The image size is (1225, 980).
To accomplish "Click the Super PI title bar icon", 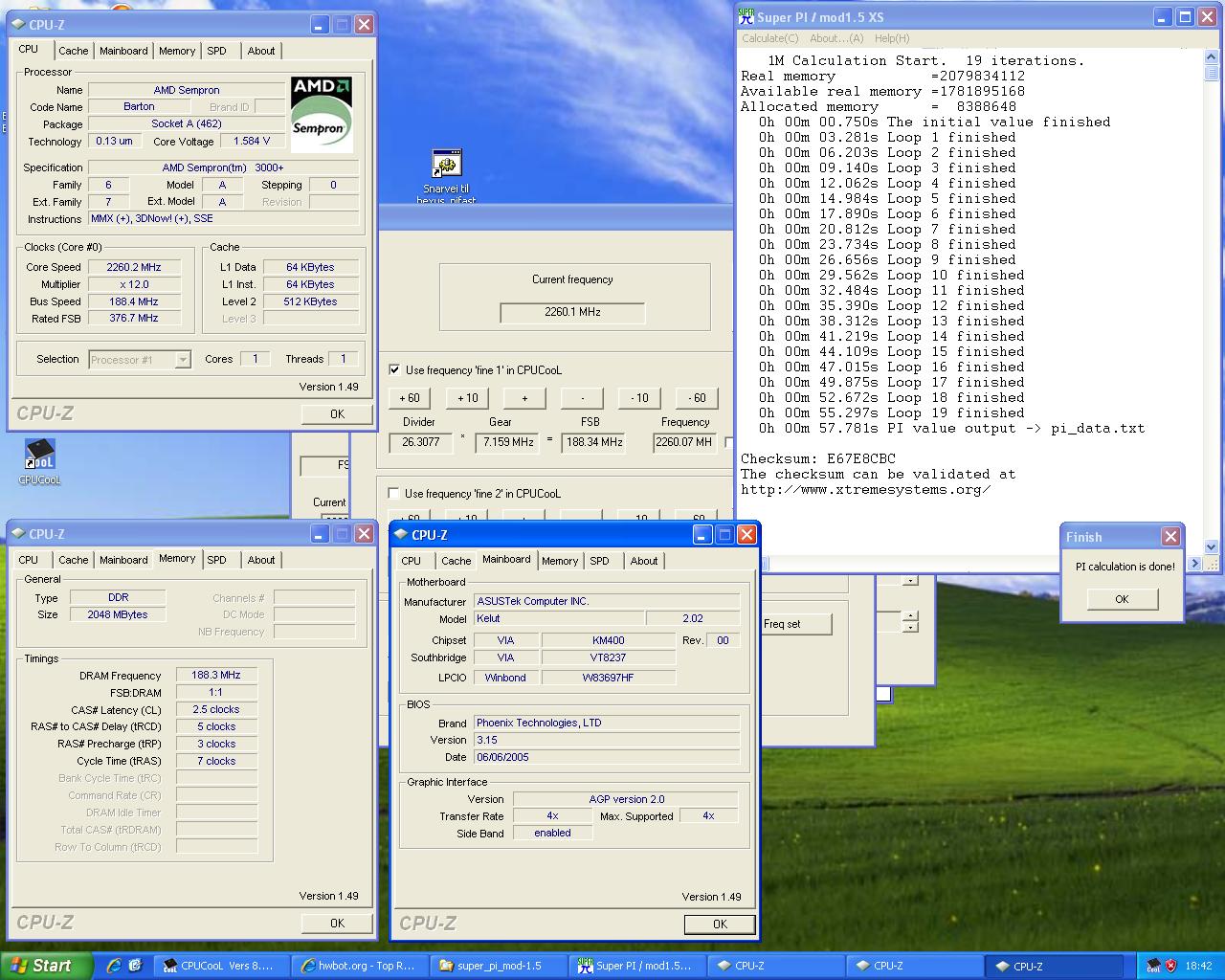I will click(x=746, y=16).
